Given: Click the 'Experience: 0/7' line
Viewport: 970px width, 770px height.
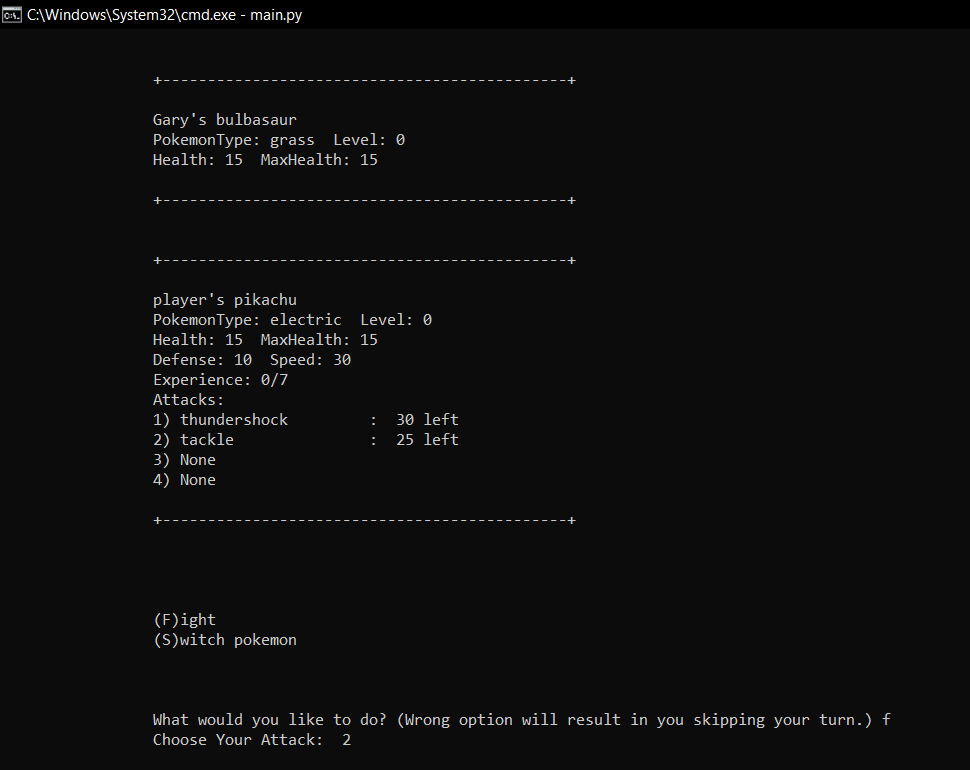Looking at the screenshot, I should [x=220, y=380].
